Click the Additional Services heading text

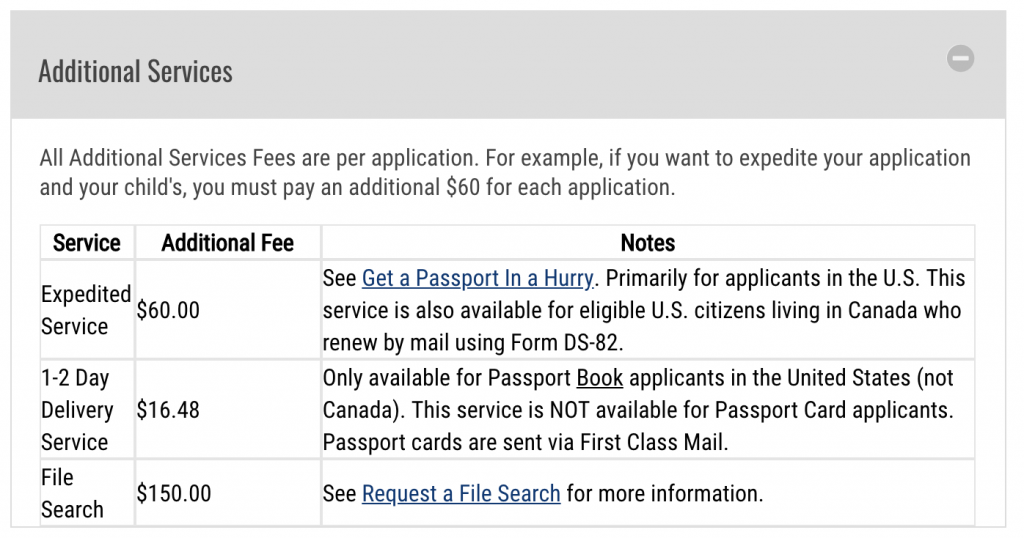point(135,71)
